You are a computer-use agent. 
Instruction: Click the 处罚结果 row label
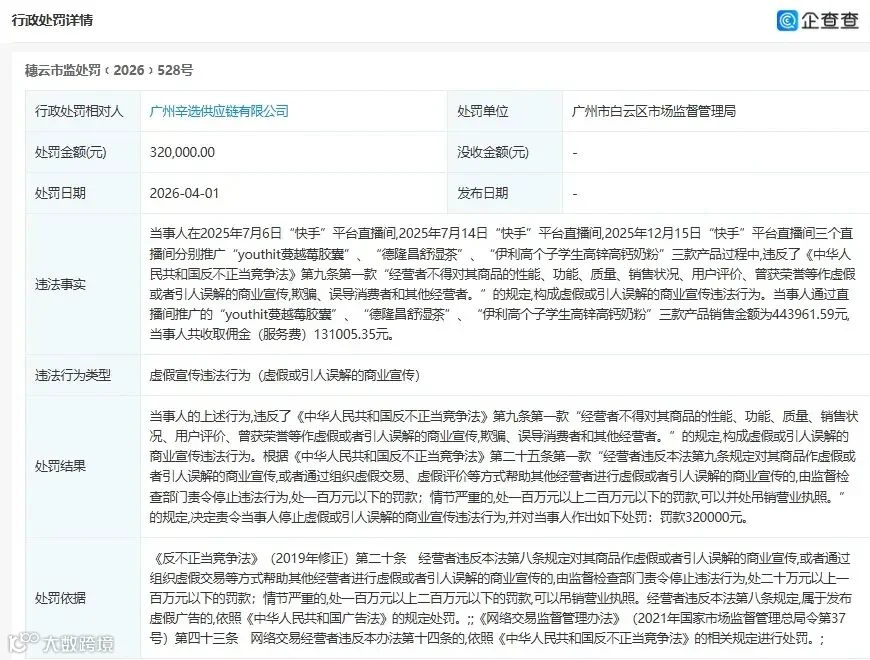point(60,466)
